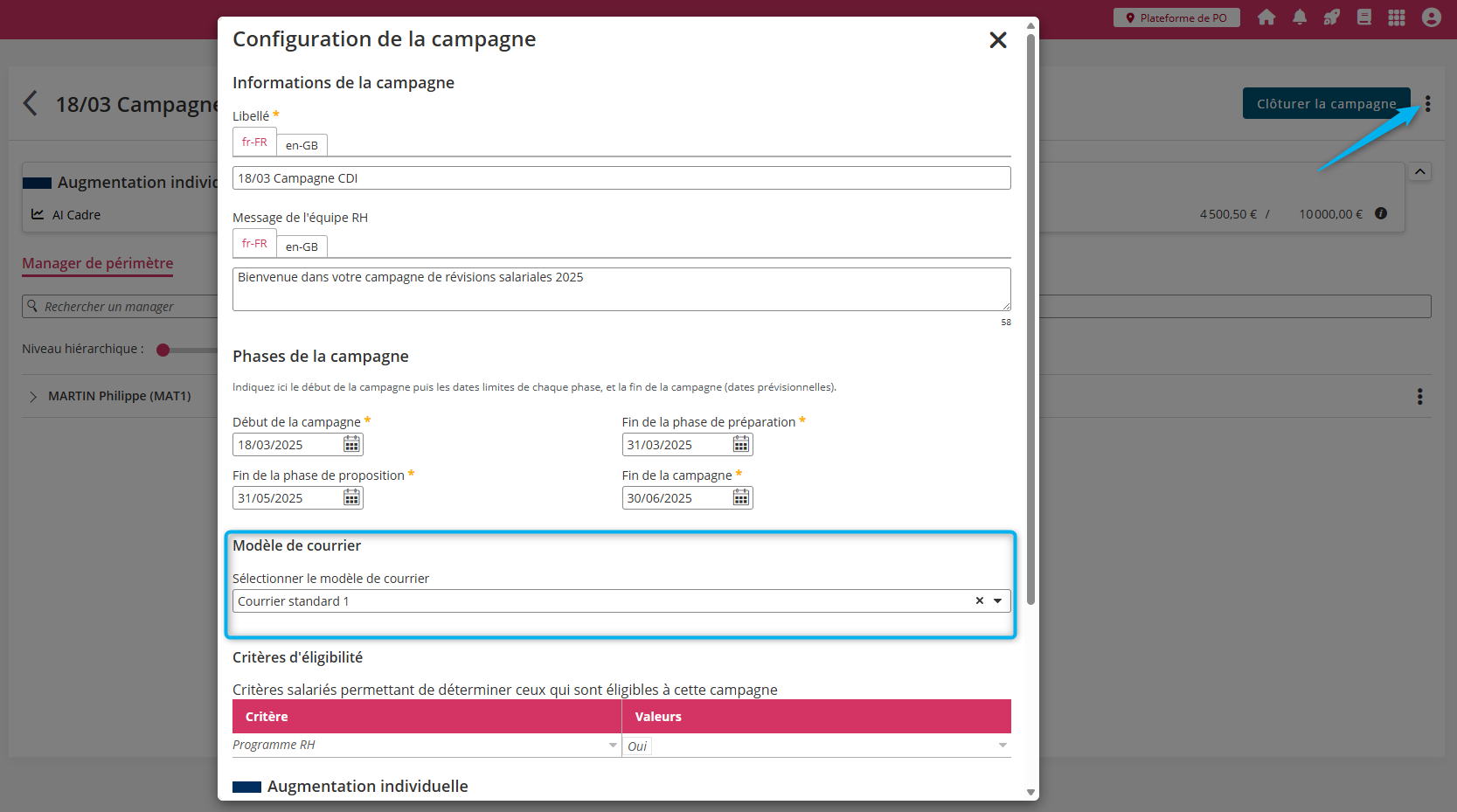Select fr-FR tab for Message de l'équipe RH
This screenshot has height=812, width=1457.
coord(254,244)
